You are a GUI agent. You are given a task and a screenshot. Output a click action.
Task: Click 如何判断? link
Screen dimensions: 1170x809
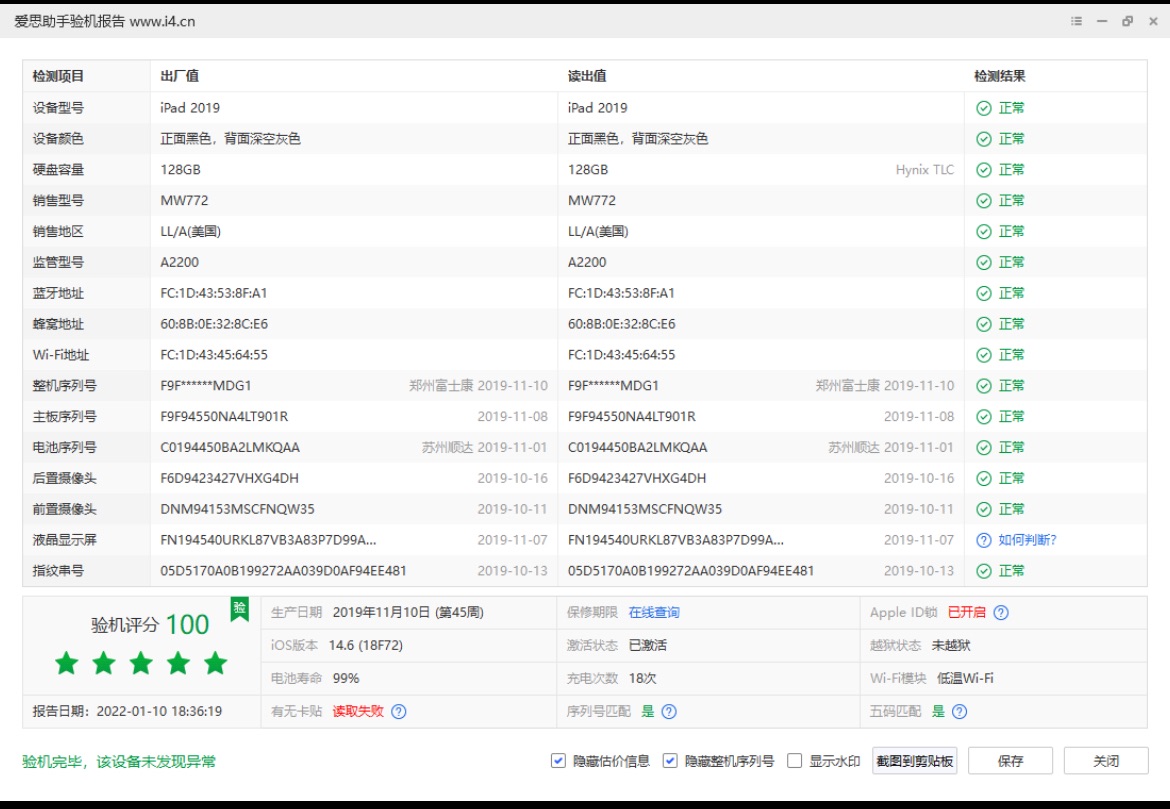(1027, 540)
